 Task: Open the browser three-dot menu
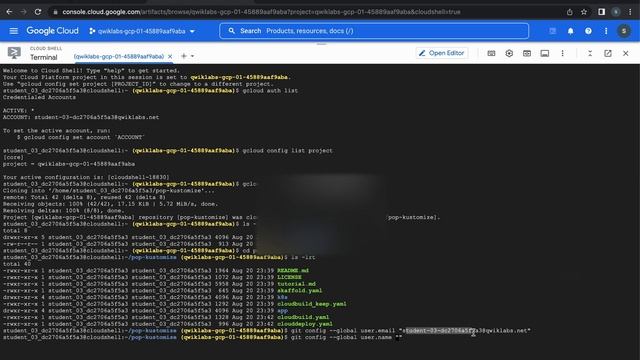click(x=630, y=12)
